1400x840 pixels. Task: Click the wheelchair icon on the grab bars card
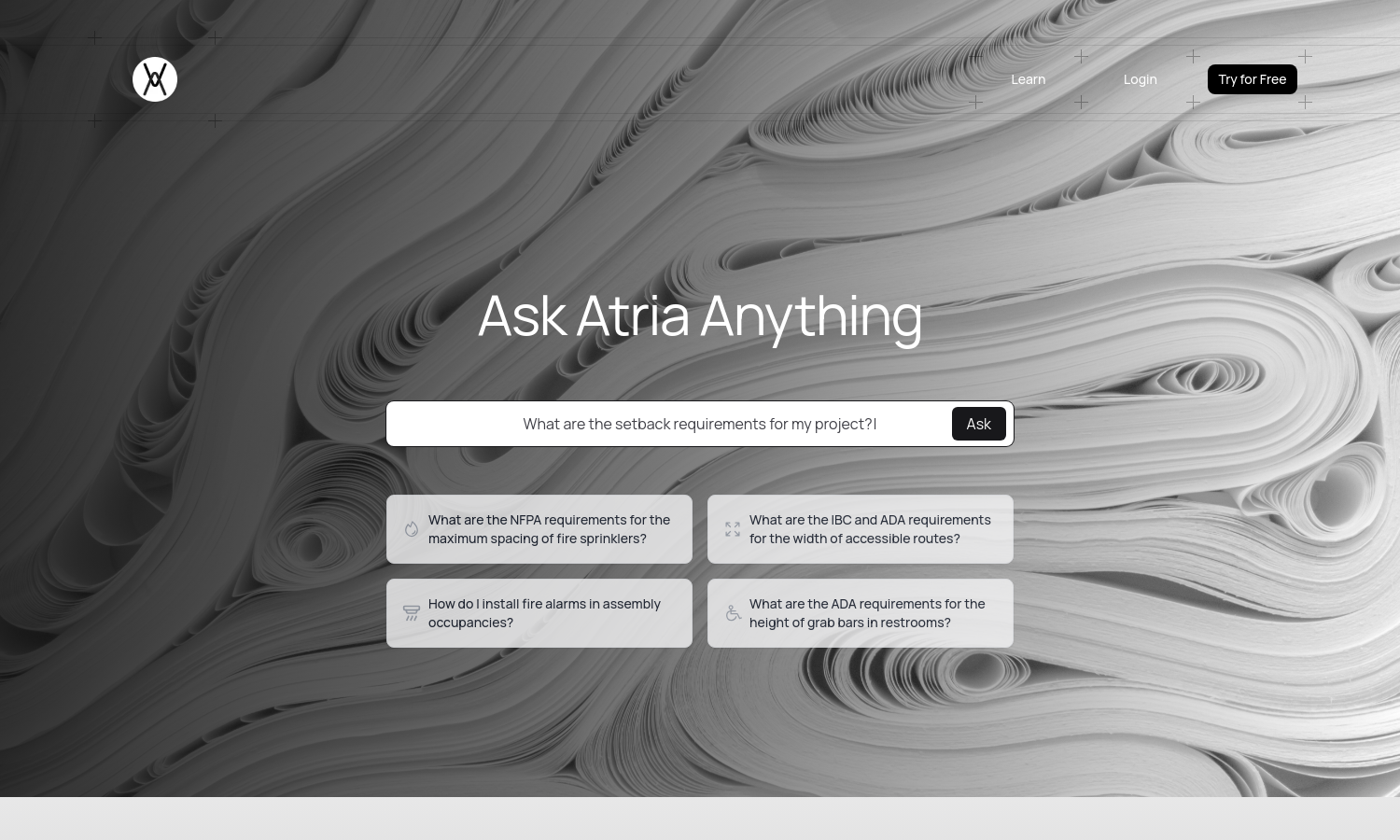coord(733,613)
